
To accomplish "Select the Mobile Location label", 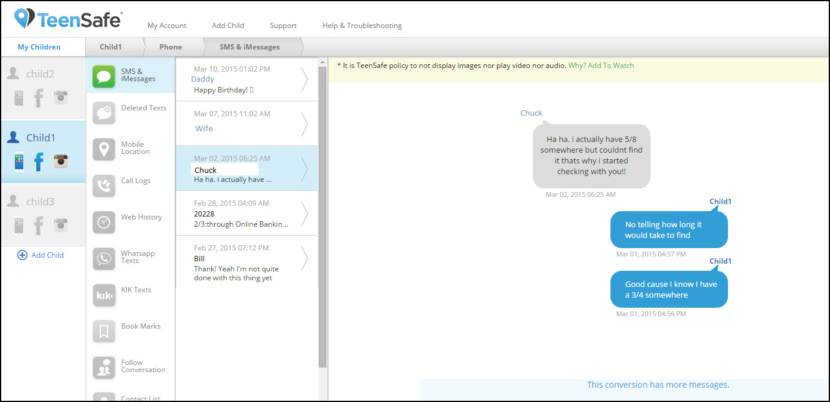I will 136,147.
